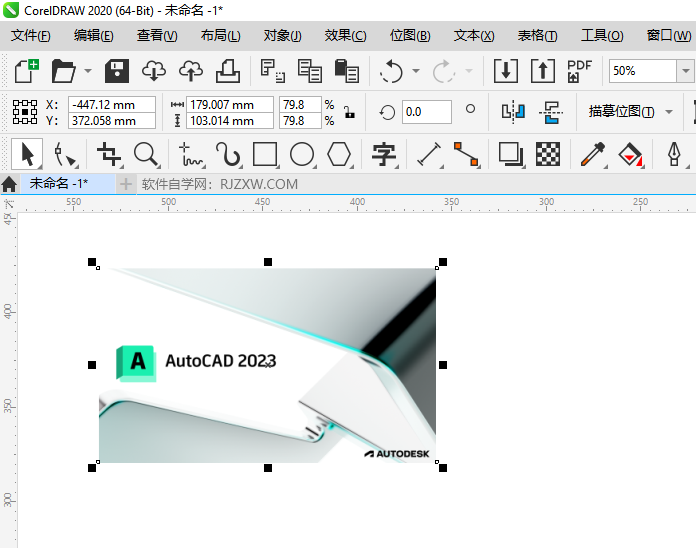Select the Drop Shadow tool

pos(511,154)
